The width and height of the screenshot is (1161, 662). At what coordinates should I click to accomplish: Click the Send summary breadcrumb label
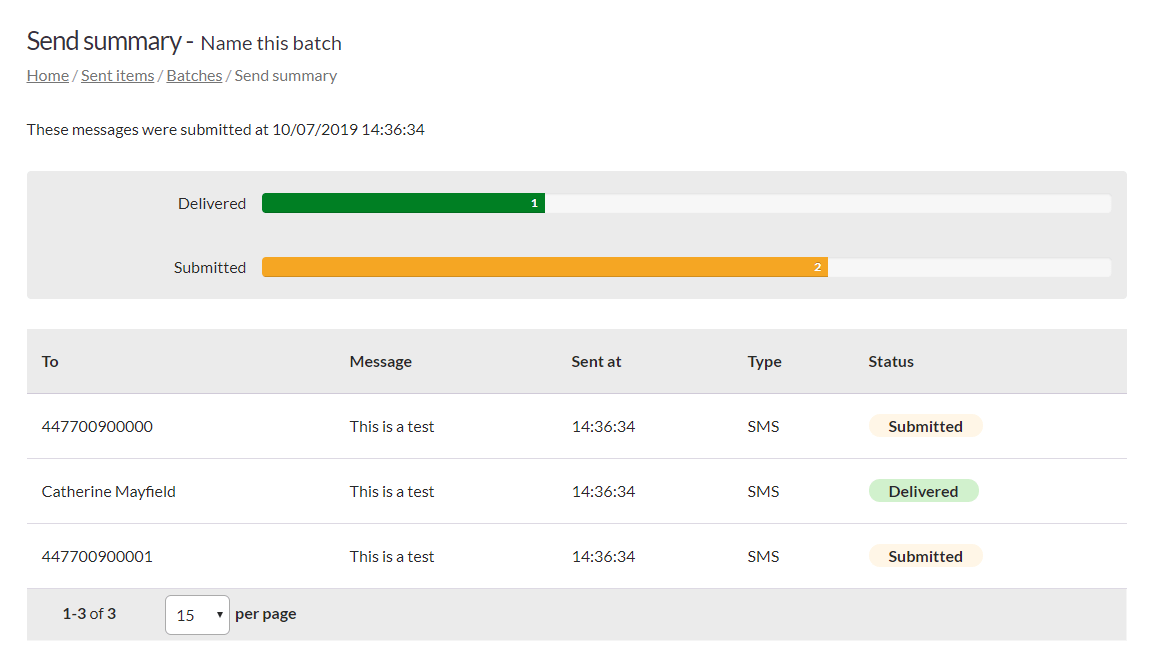[285, 75]
